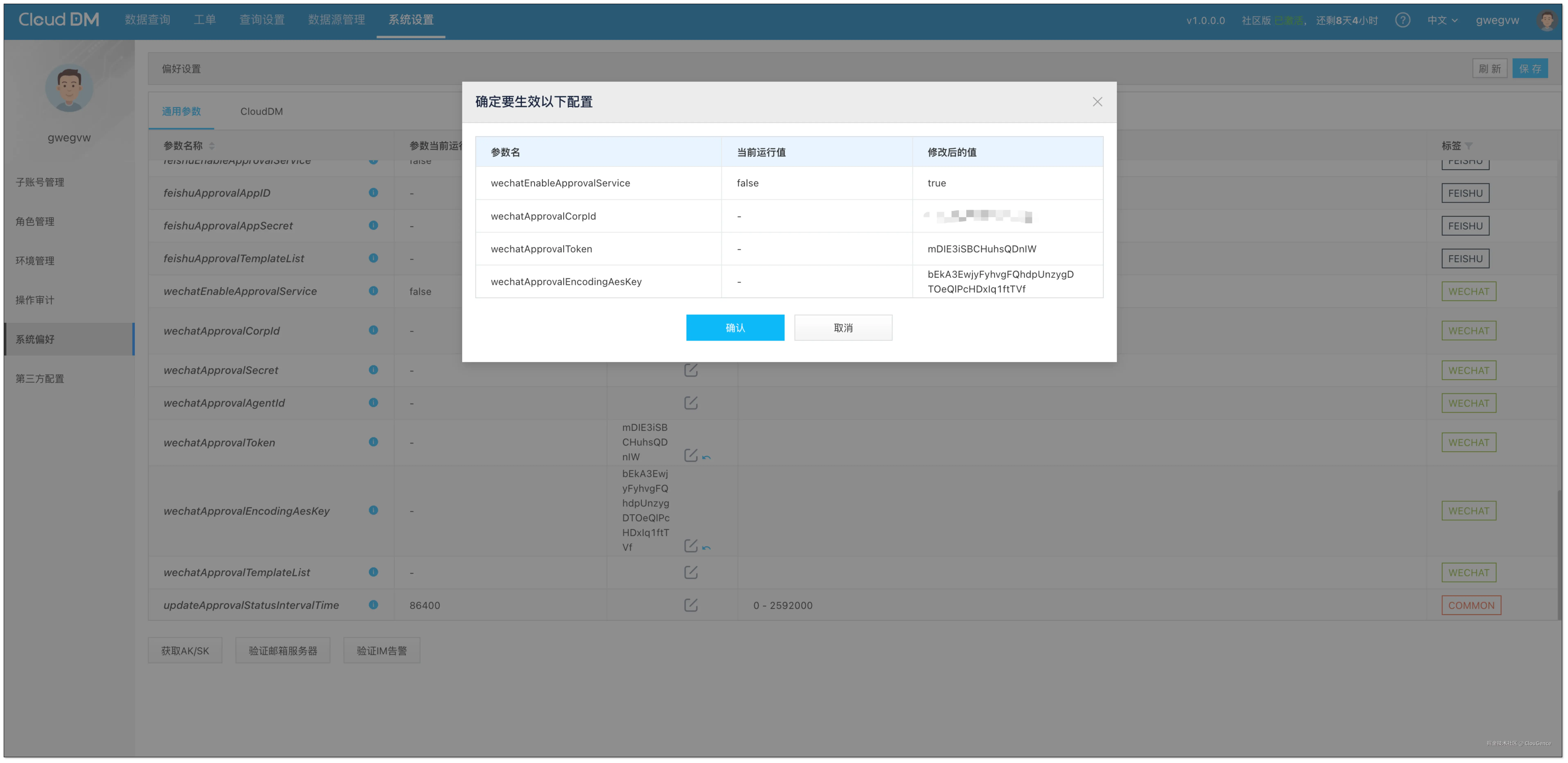Click the help question mark icon
The height and width of the screenshot is (763, 1568).
pyautogui.click(x=1402, y=20)
